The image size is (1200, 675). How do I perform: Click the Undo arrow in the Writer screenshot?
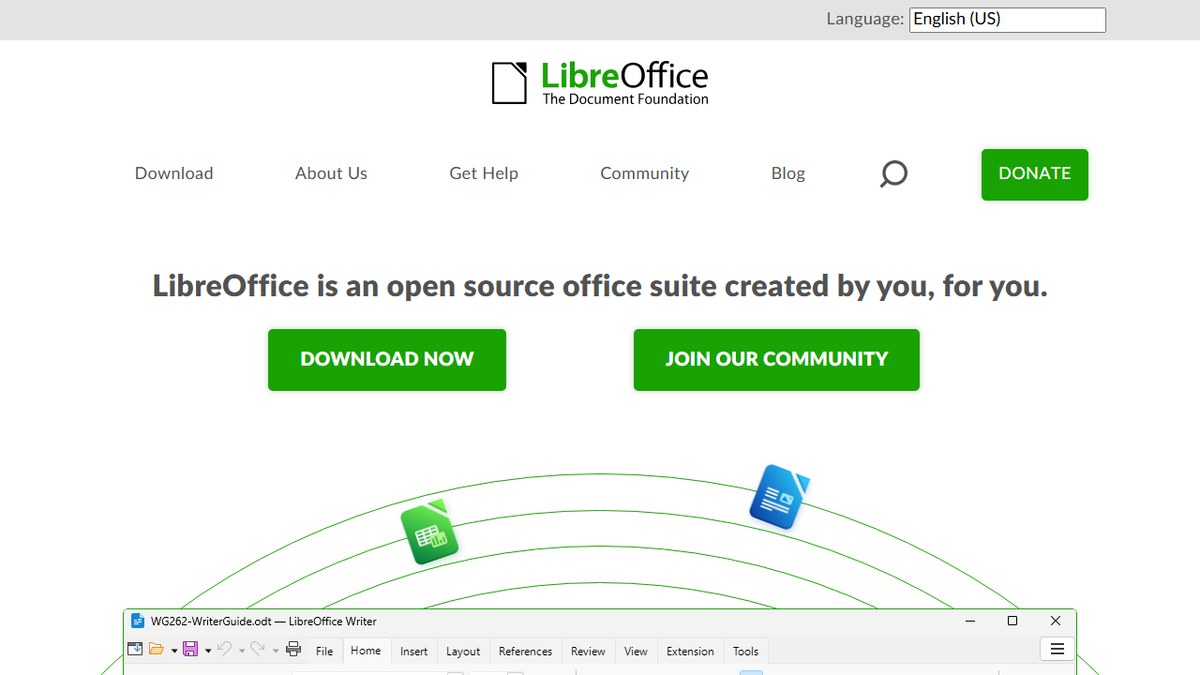point(224,648)
